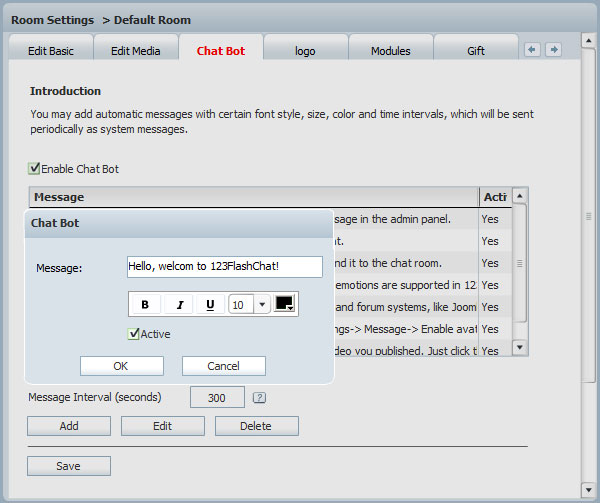Screen dimensions: 600x503
Task: Confirm the message with OK
Action: pos(121,366)
